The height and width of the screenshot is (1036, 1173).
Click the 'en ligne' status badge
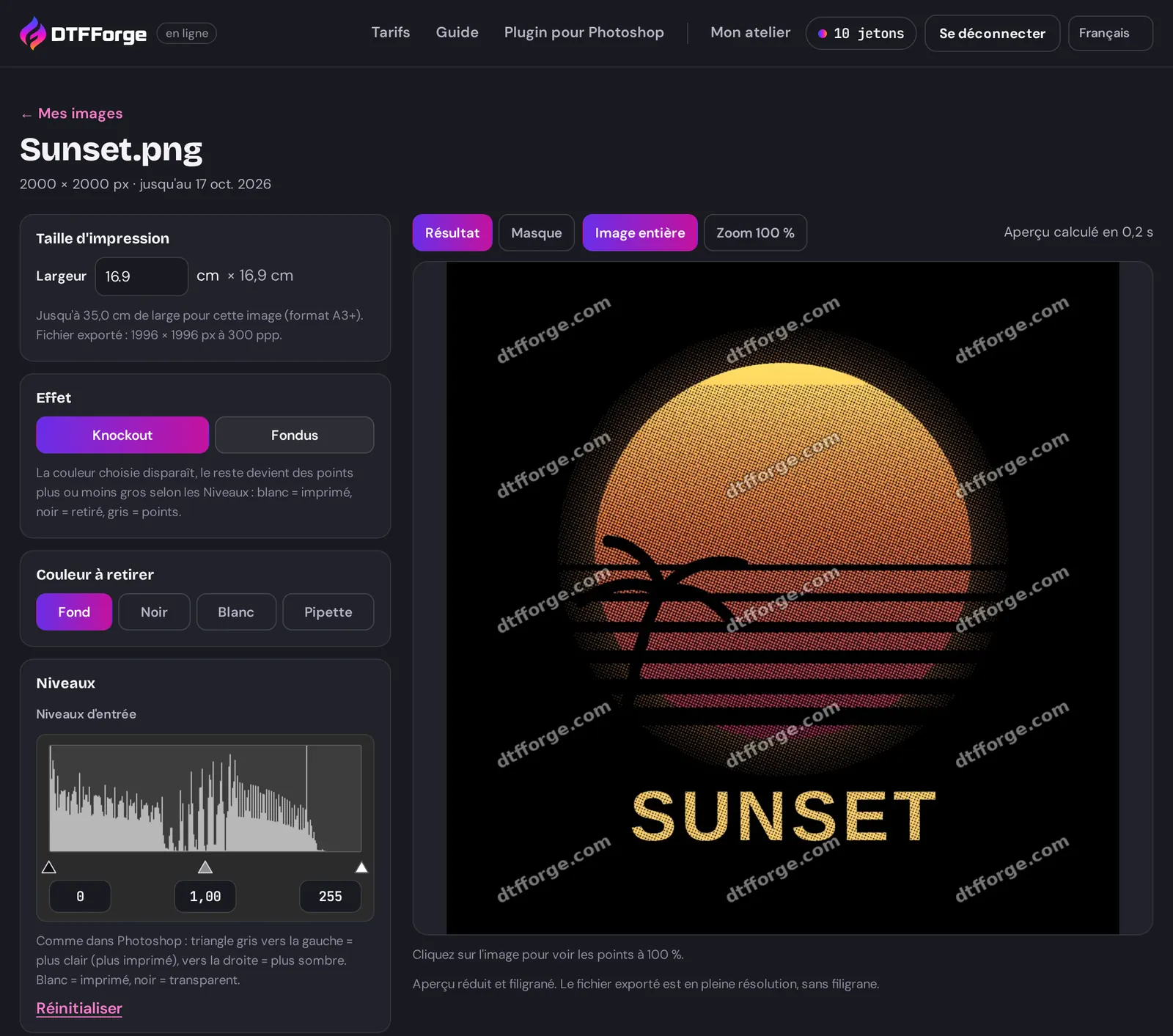[x=187, y=33]
